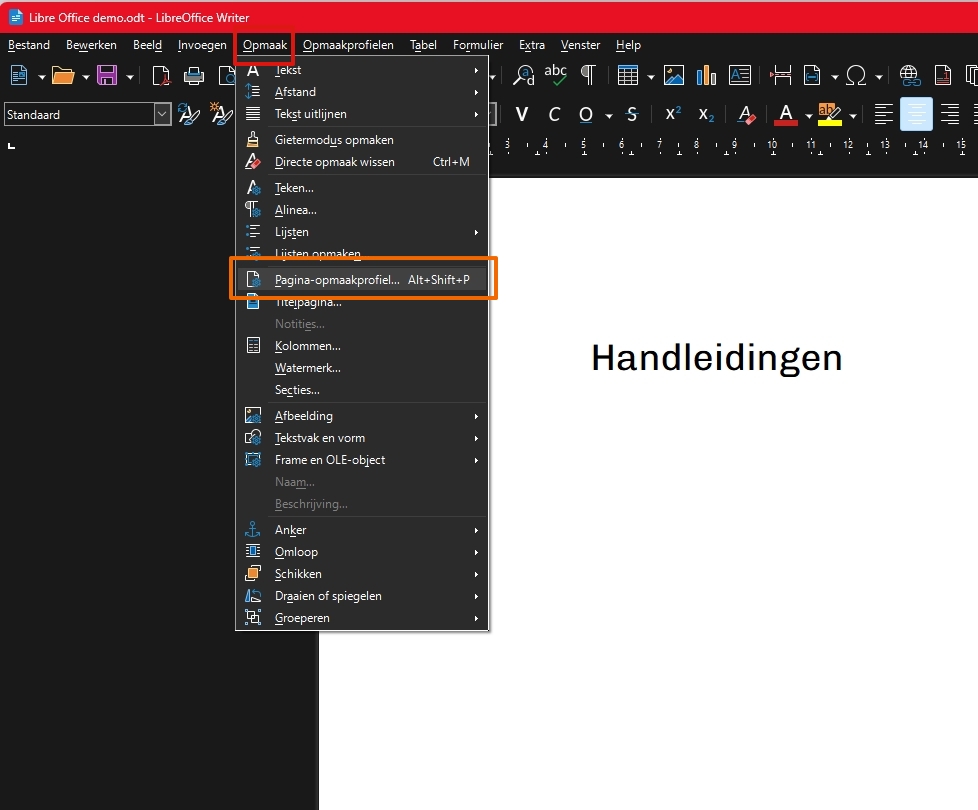Run the spelling check abc icon

[555, 75]
